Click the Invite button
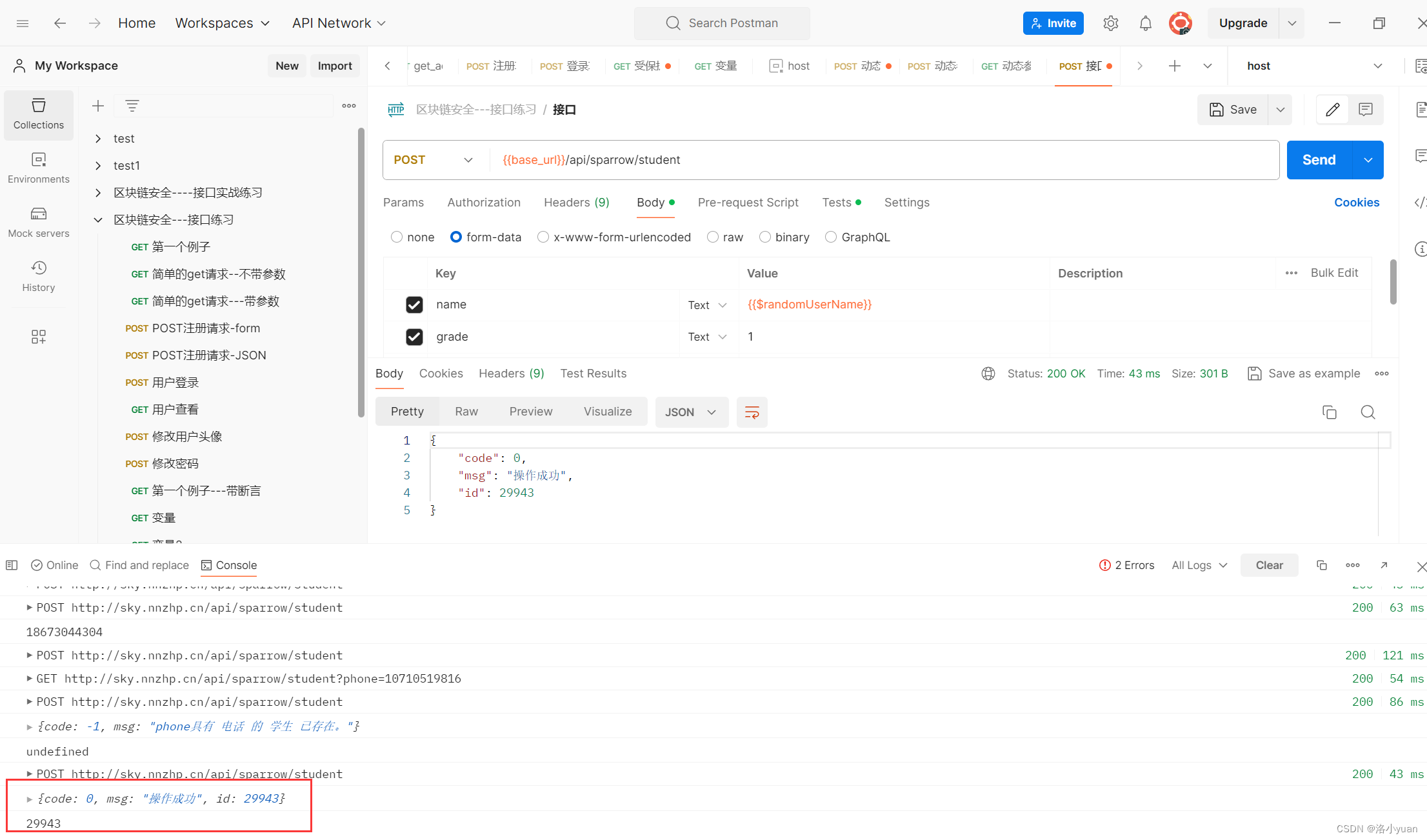This screenshot has width=1427, height=840. click(1053, 23)
